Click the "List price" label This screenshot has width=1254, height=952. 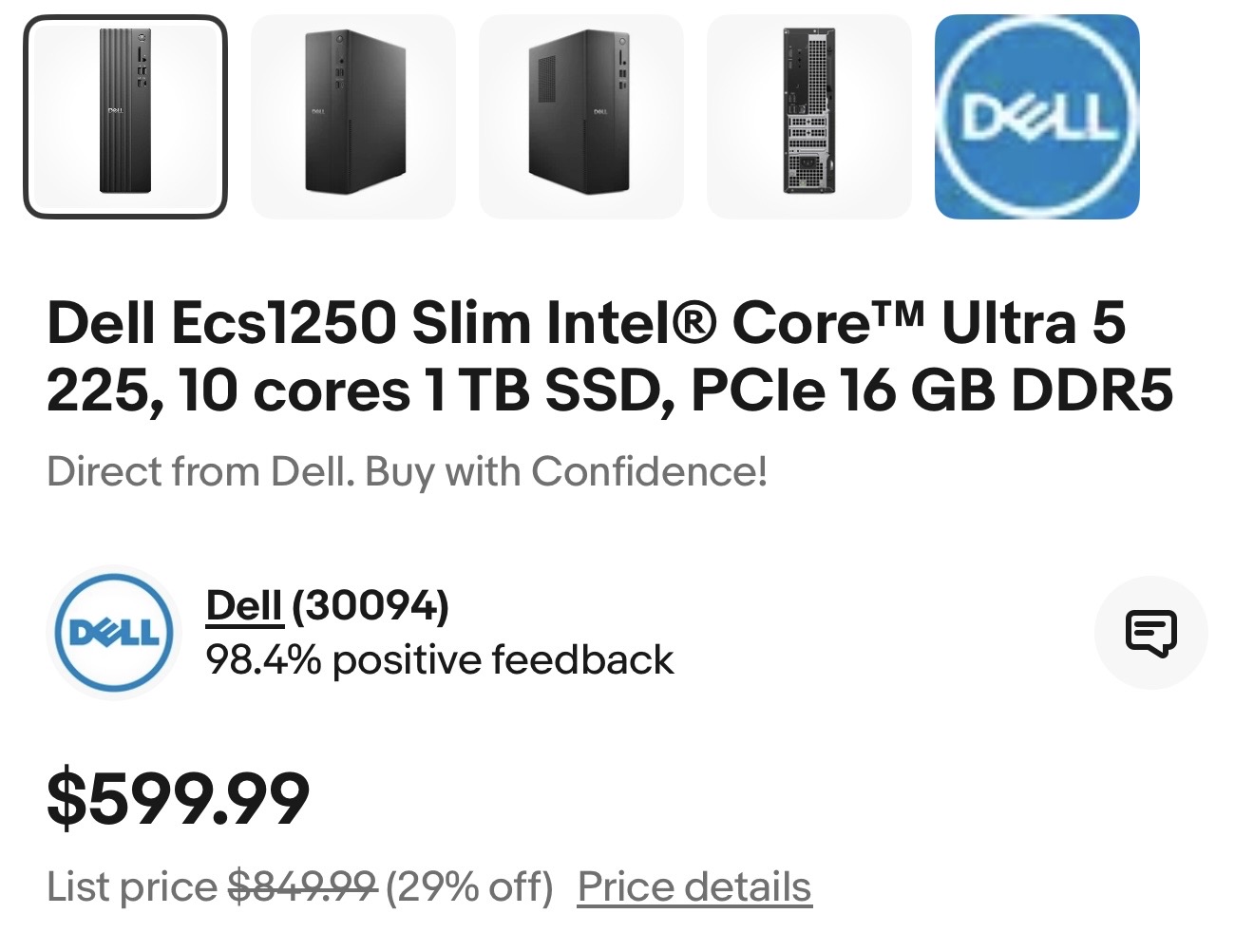coord(132,886)
